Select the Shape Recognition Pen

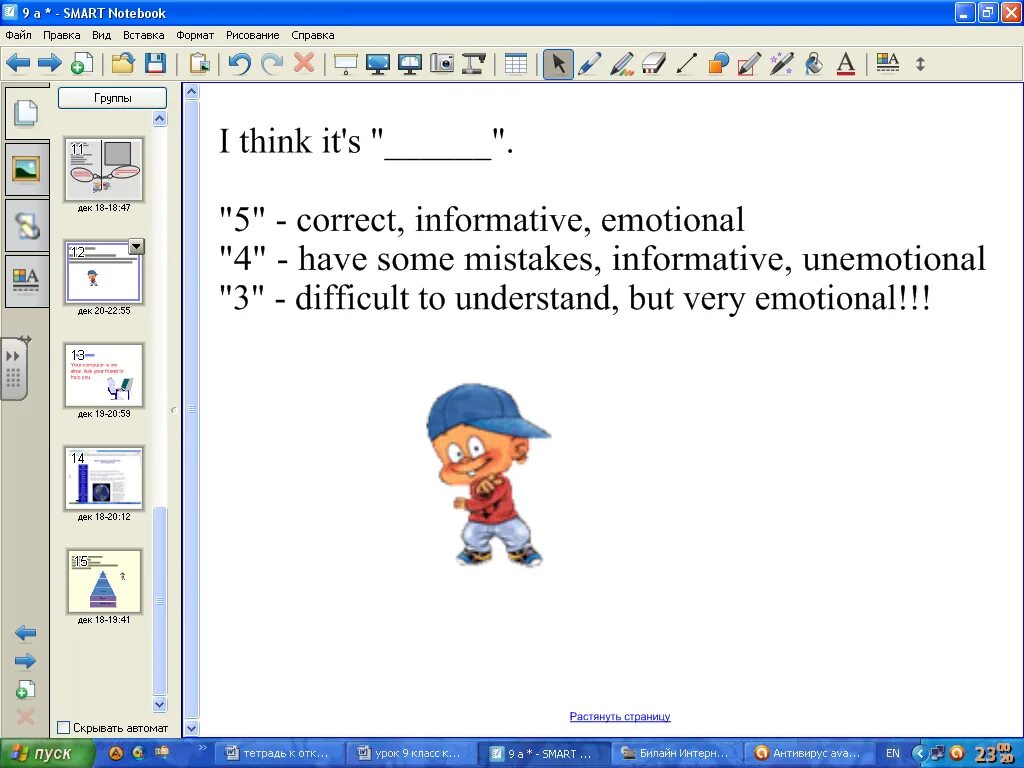750,63
